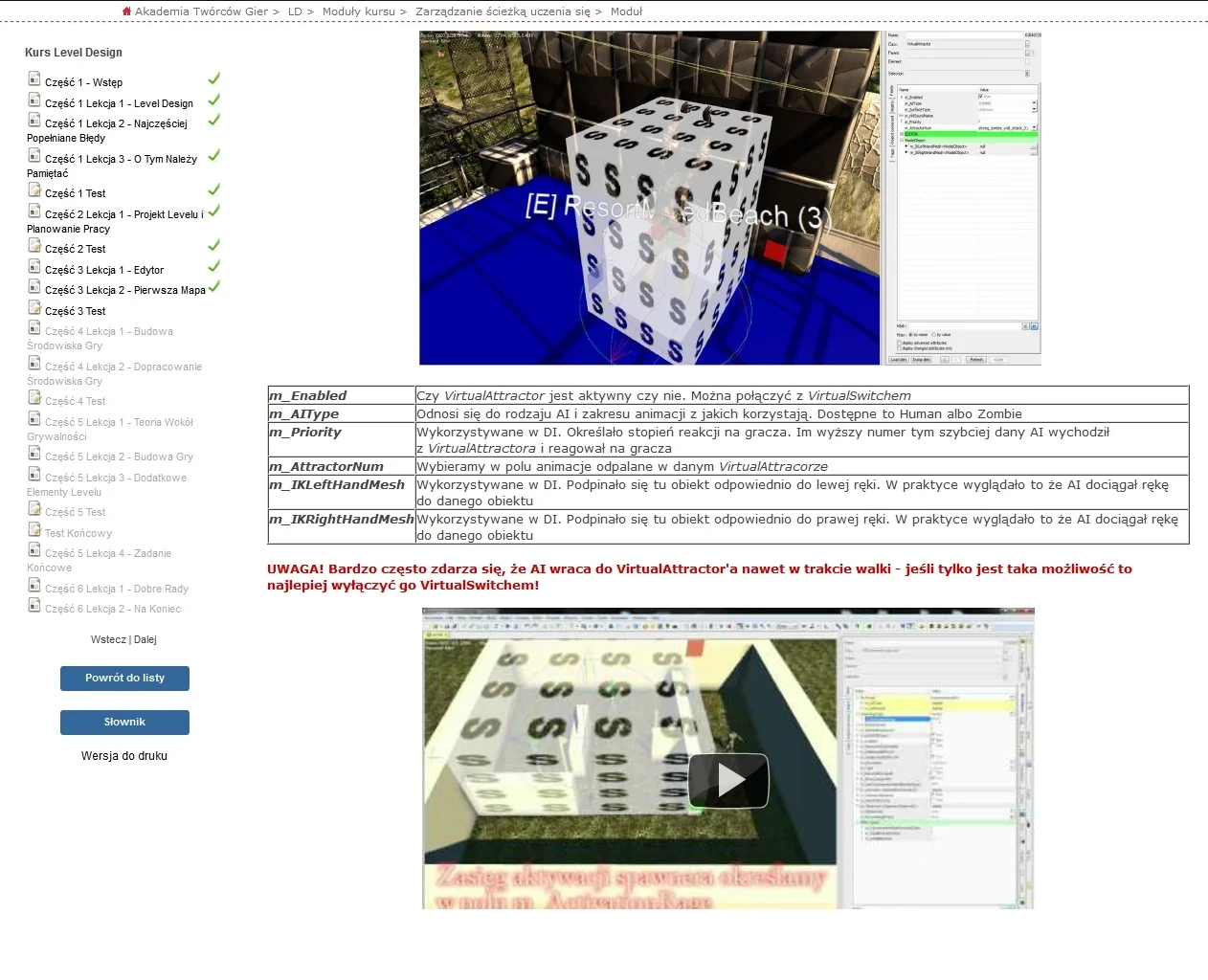This screenshot has height=980, width=1208.
Task: Click the m_AttractorNum table cell
Action: click(342, 466)
